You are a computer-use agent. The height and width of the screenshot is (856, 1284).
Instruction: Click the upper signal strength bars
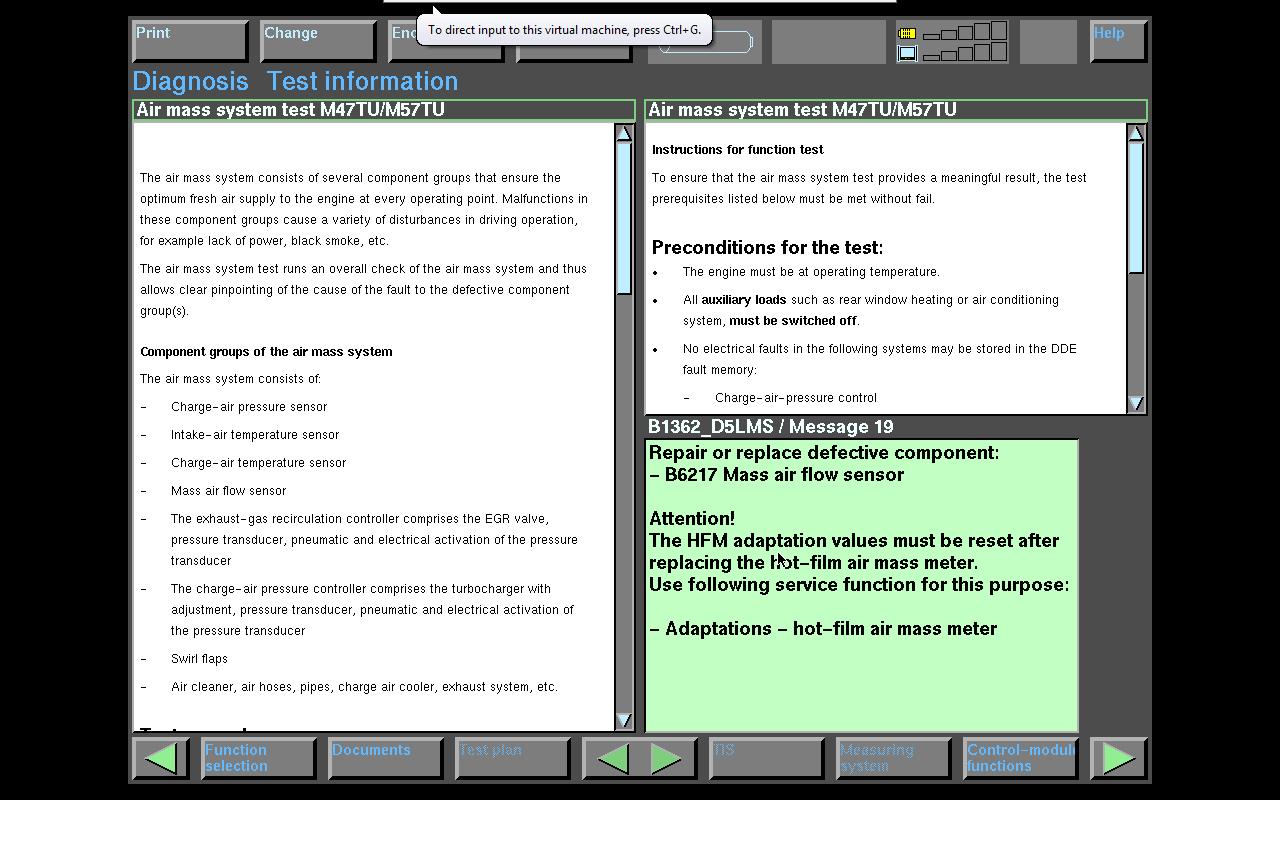coord(965,32)
